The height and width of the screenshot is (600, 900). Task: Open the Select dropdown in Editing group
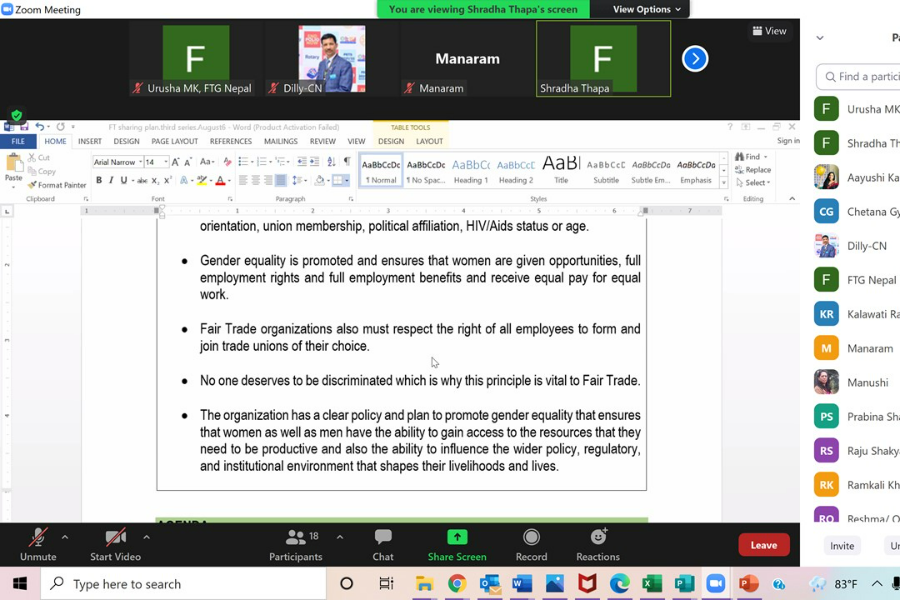pyautogui.click(x=753, y=183)
